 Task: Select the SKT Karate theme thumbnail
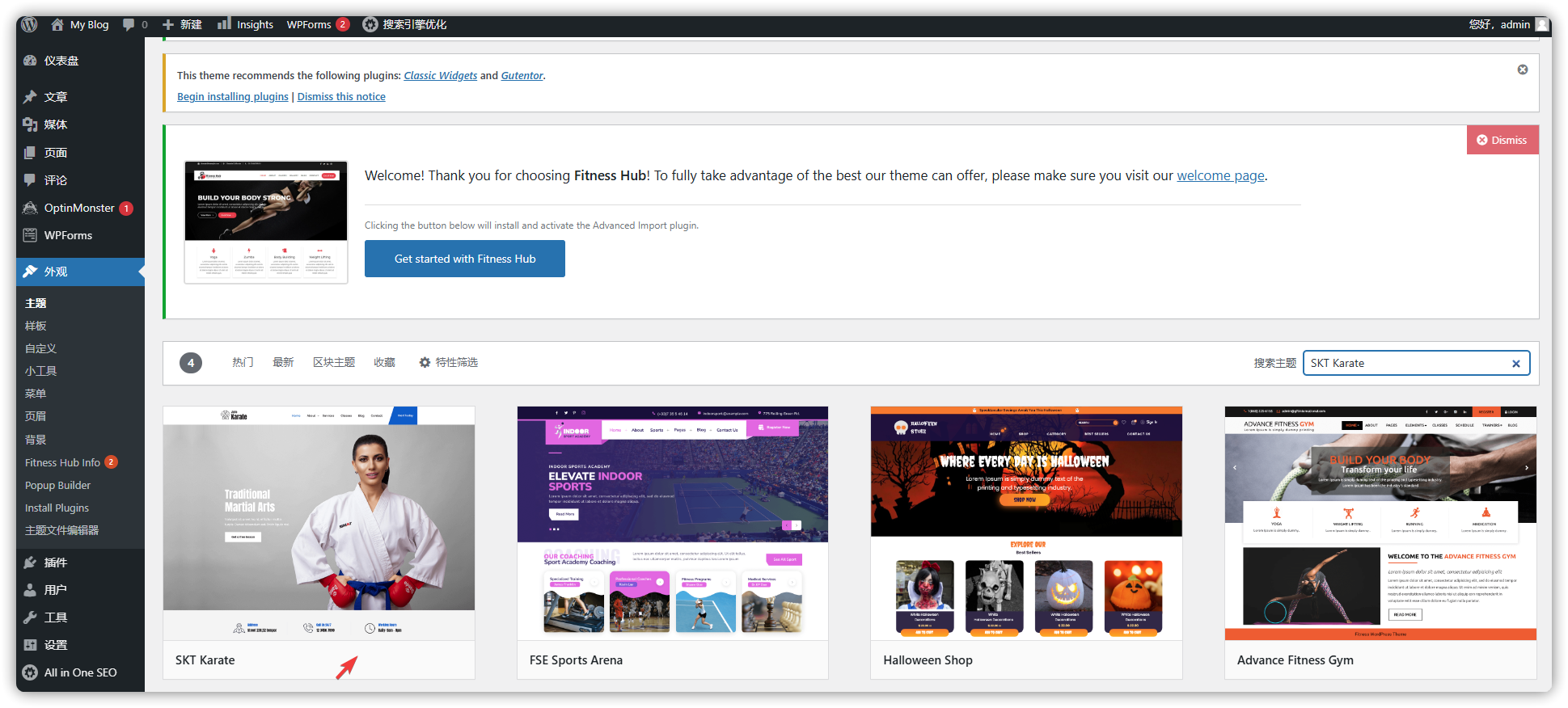pos(319,523)
